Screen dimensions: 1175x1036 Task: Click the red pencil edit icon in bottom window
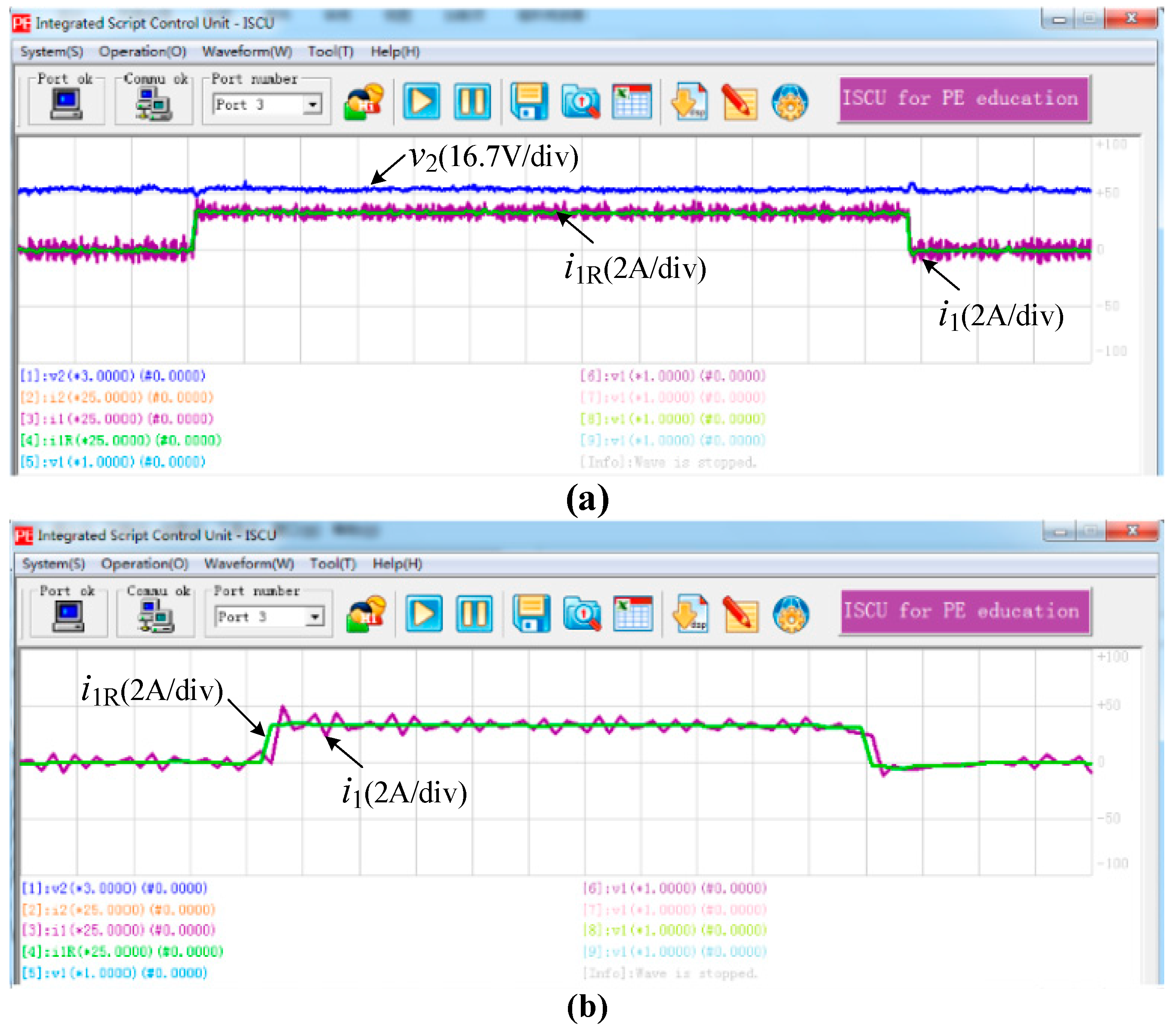740,614
